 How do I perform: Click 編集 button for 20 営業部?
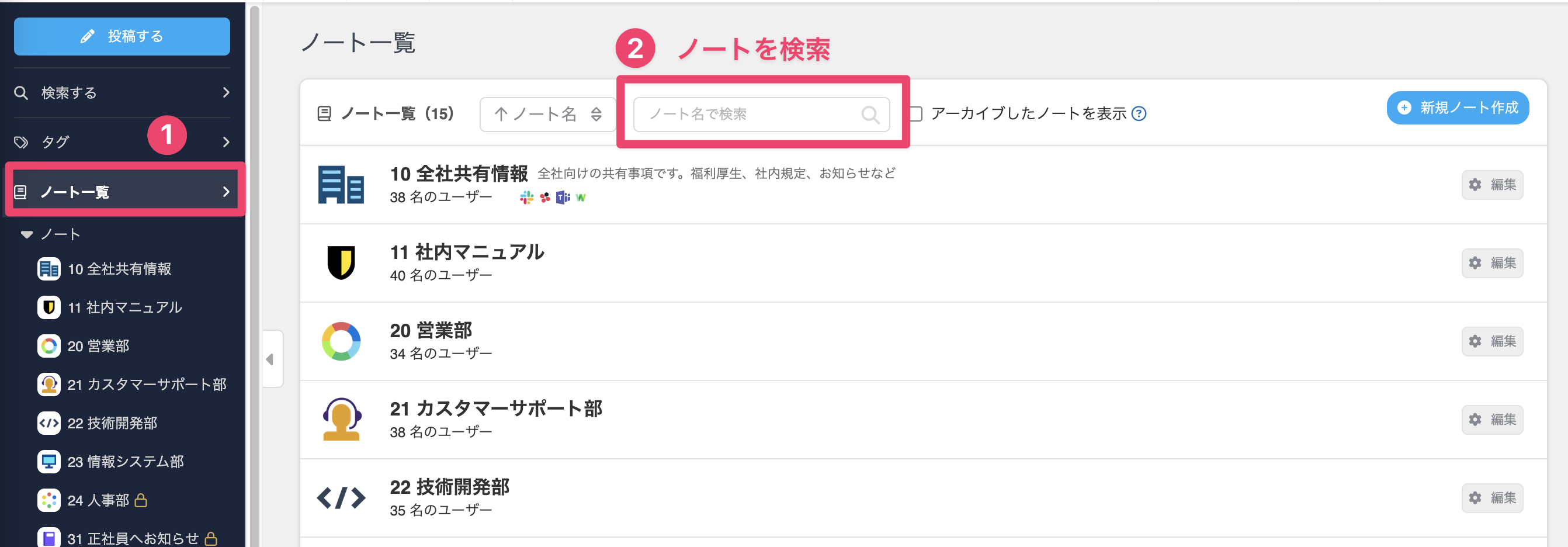(1492, 341)
